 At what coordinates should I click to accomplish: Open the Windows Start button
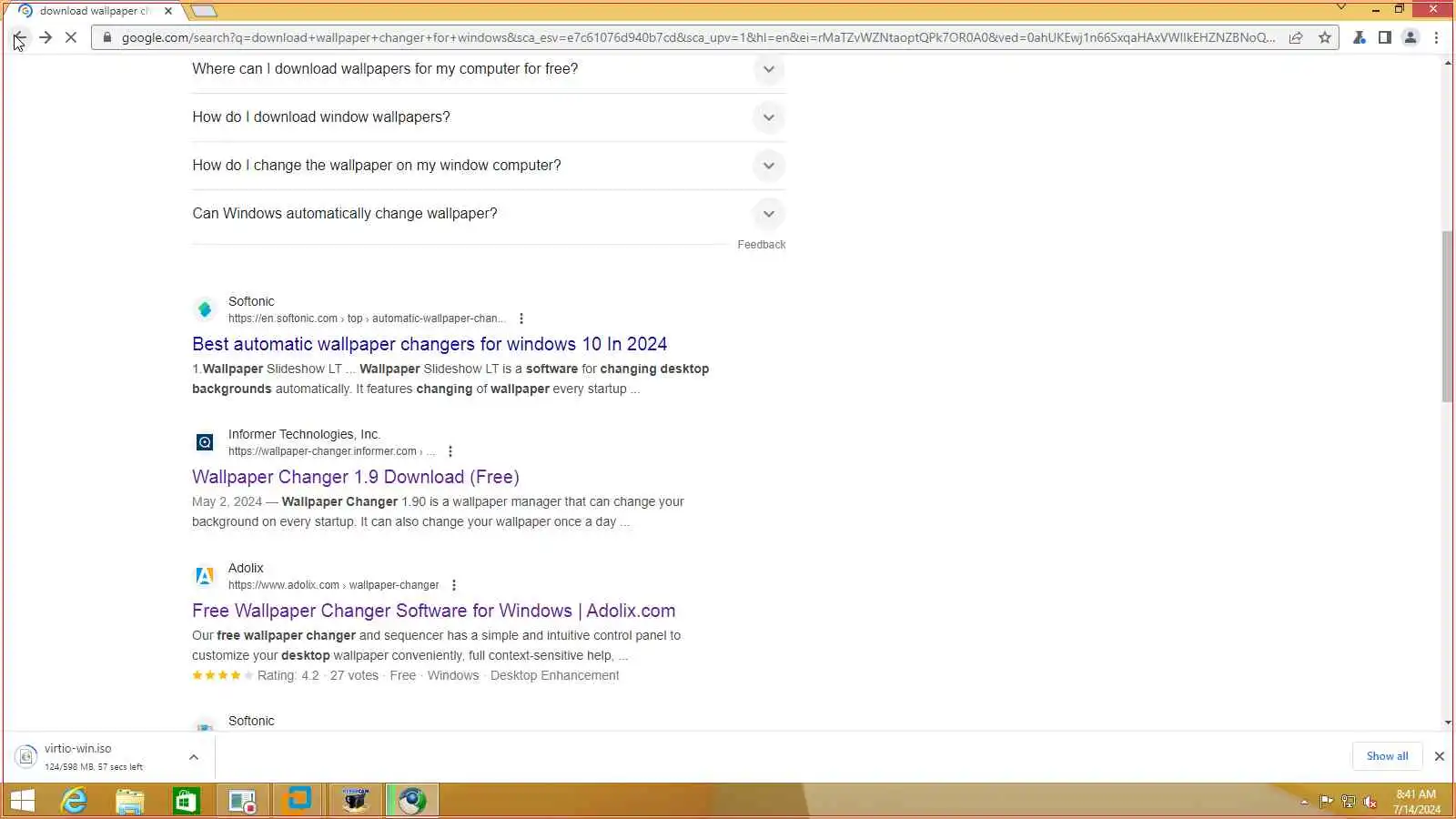(x=22, y=801)
